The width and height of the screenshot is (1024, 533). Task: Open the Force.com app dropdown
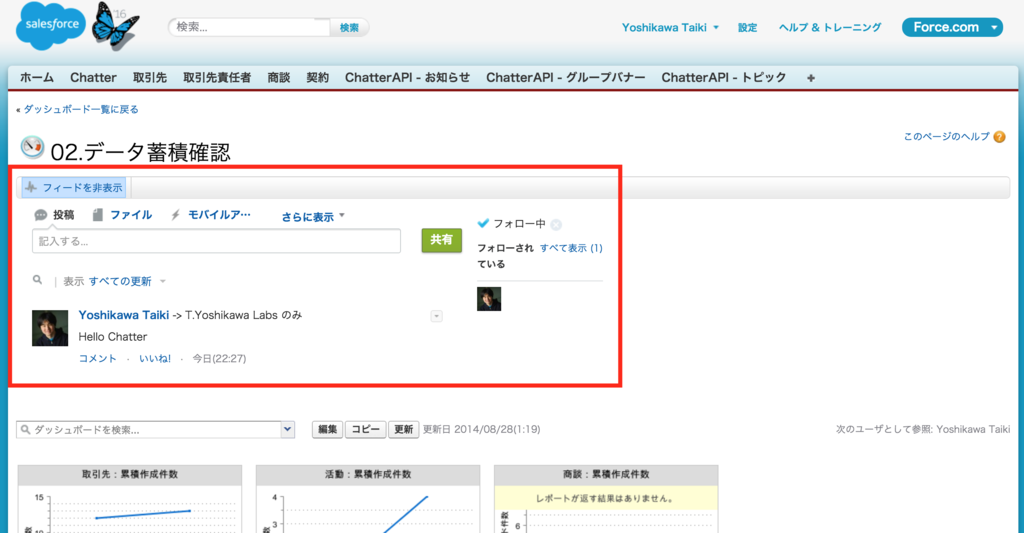click(x=952, y=27)
